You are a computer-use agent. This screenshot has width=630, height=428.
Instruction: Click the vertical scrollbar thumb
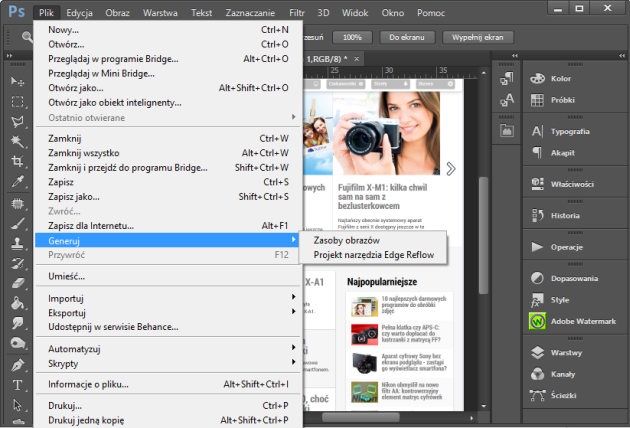click(483, 235)
